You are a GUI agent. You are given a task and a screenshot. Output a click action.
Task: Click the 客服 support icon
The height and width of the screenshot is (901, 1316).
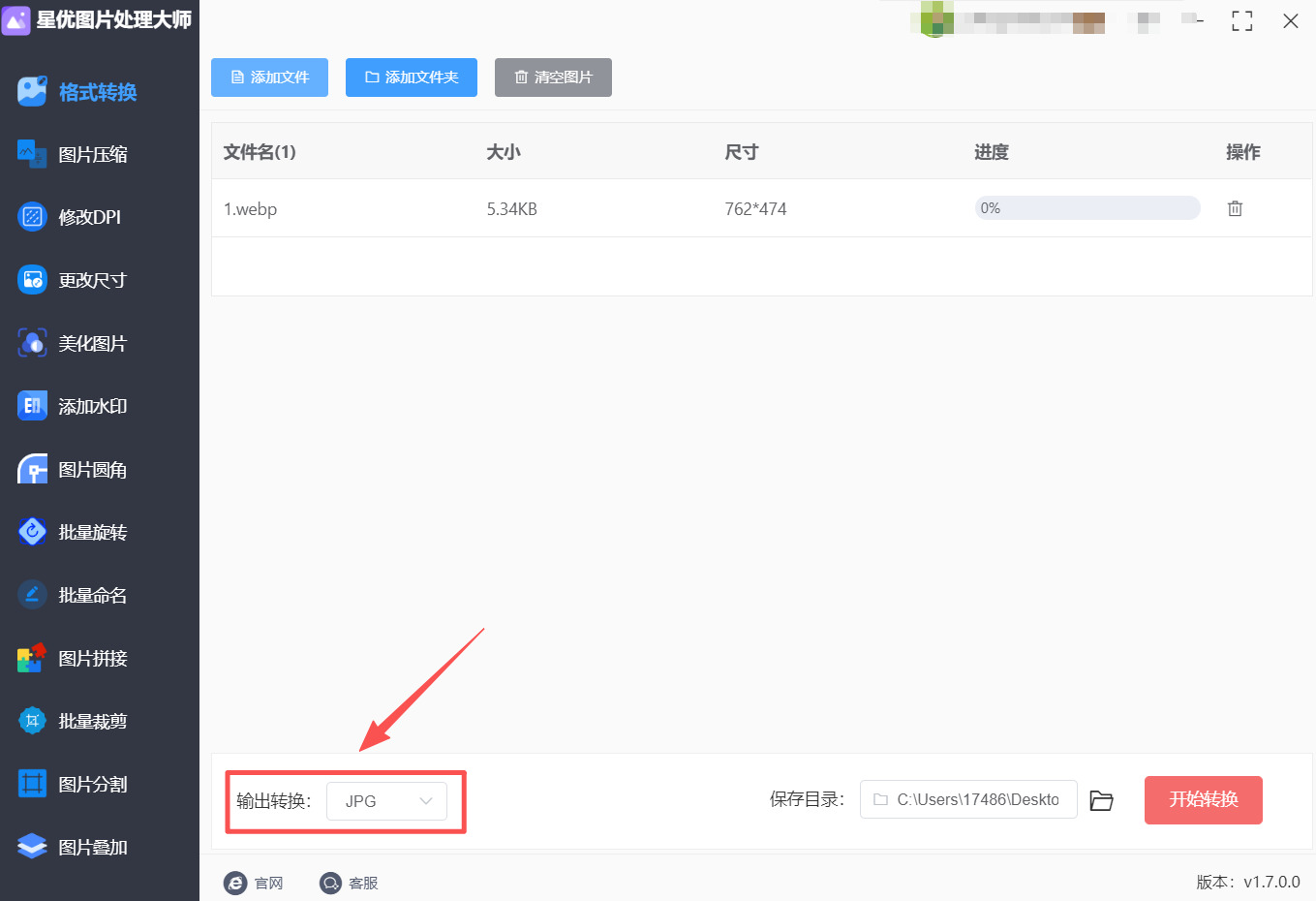click(x=331, y=883)
